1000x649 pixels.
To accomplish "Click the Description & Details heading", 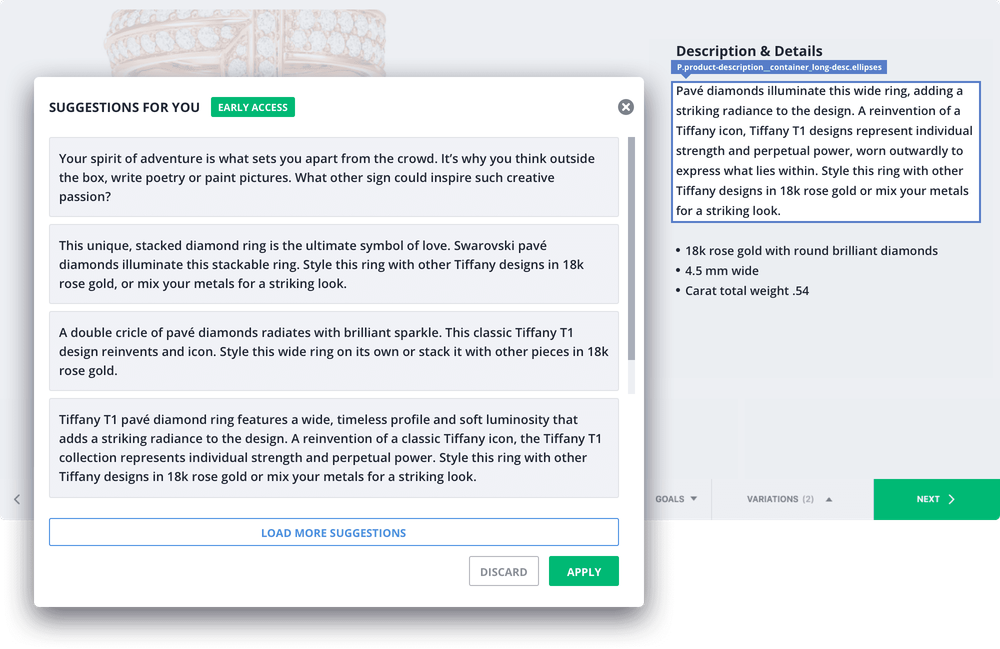I will tap(749, 51).
